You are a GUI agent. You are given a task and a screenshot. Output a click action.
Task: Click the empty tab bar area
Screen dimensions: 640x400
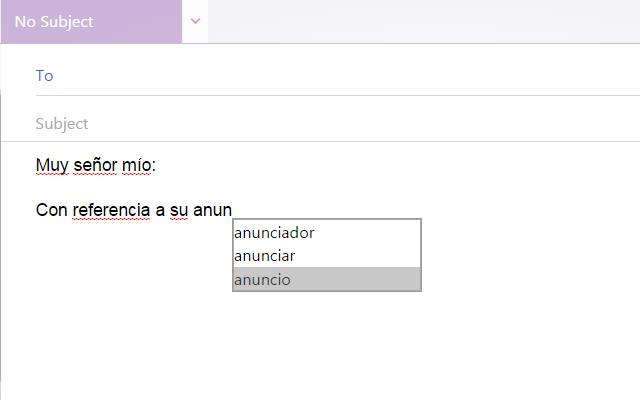pyautogui.click(x=420, y=21)
